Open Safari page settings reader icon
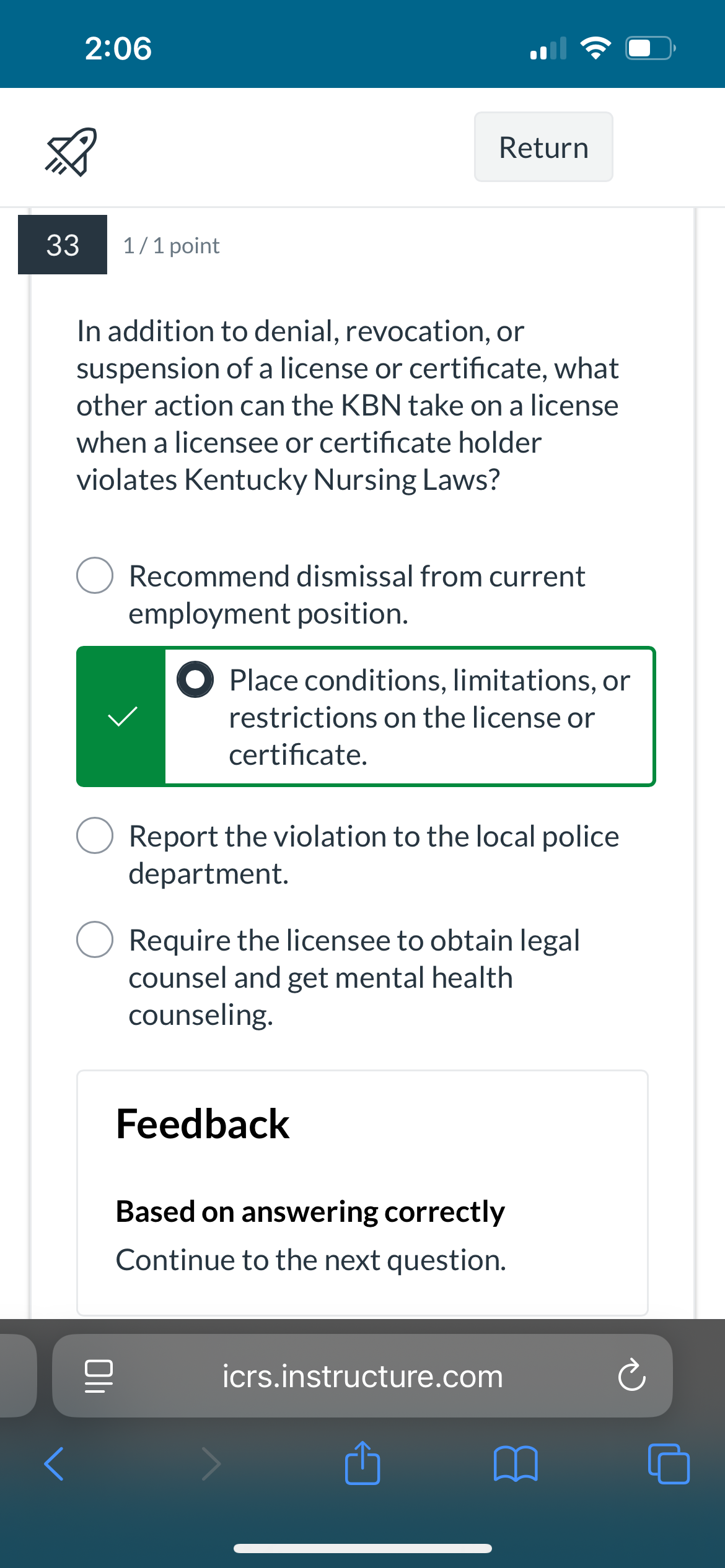 pyautogui.click(x=99, y=1376)
